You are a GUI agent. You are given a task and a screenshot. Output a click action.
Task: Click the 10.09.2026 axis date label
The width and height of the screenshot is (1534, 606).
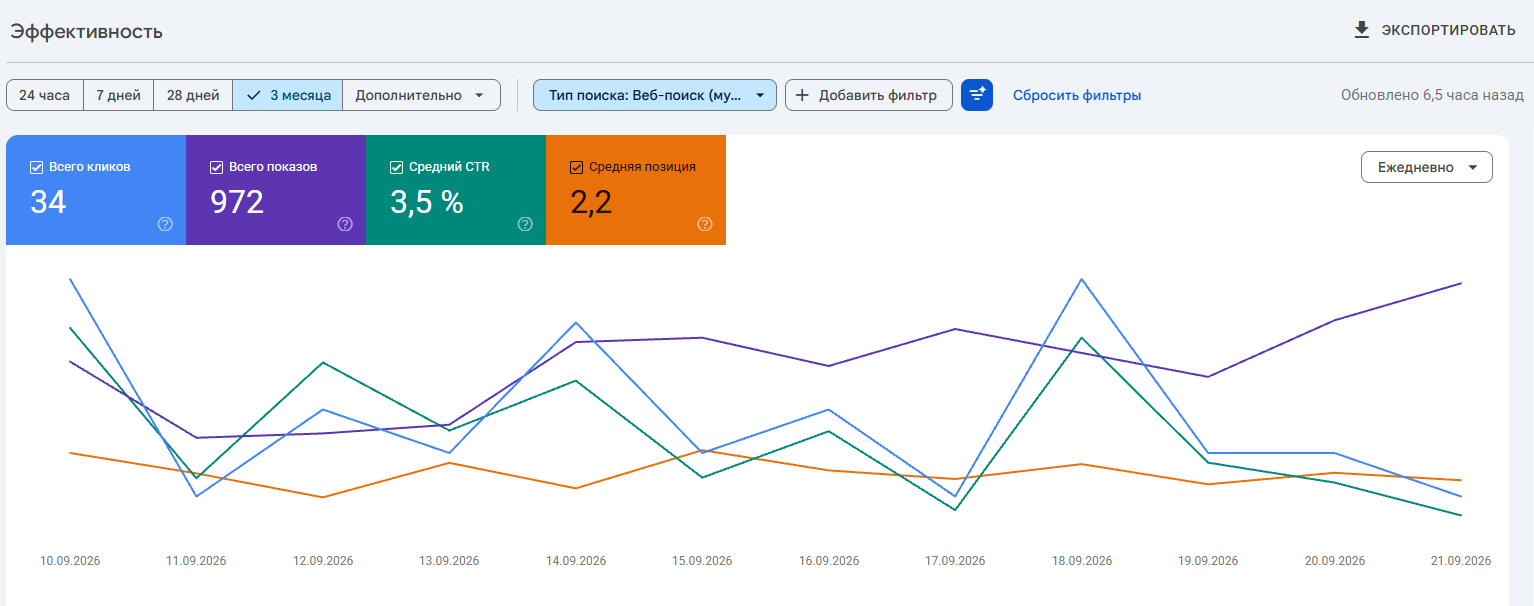click(70, 561)
